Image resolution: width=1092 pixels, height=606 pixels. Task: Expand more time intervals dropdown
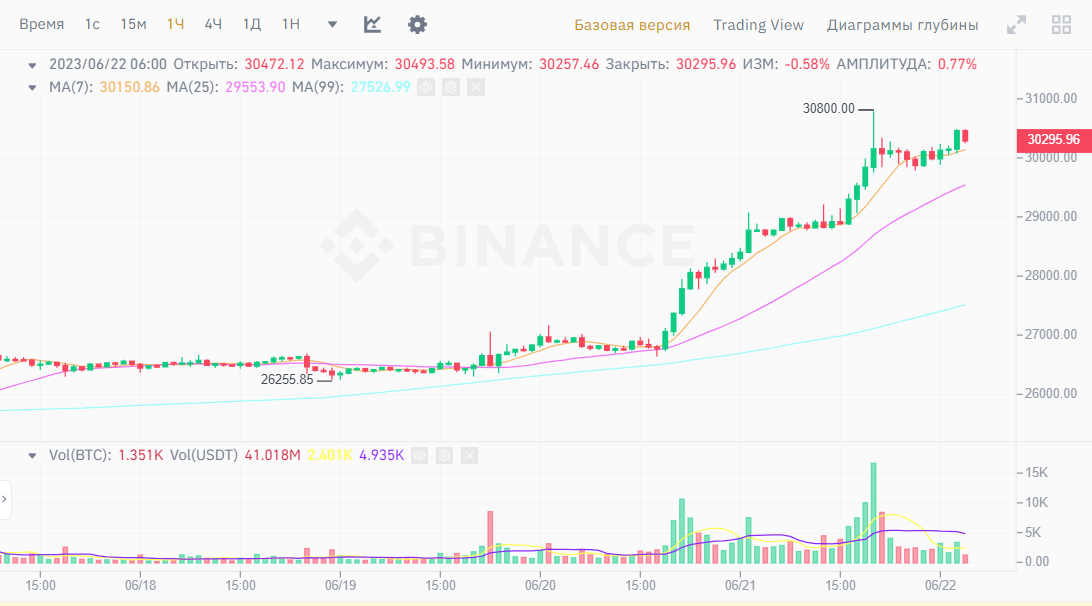(x=332, y=24)
